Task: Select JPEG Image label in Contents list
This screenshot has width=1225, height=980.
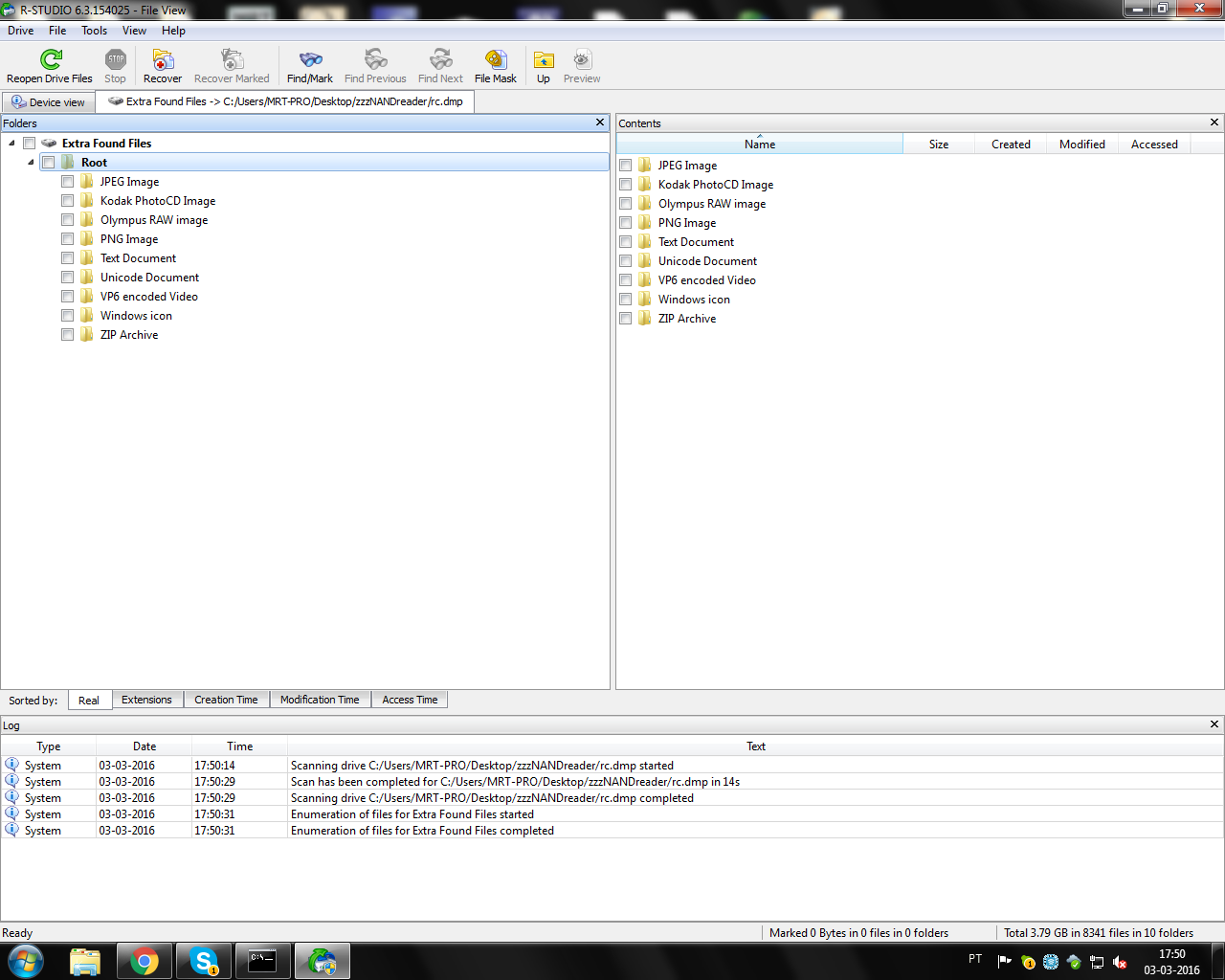Action: click(687, 166)
